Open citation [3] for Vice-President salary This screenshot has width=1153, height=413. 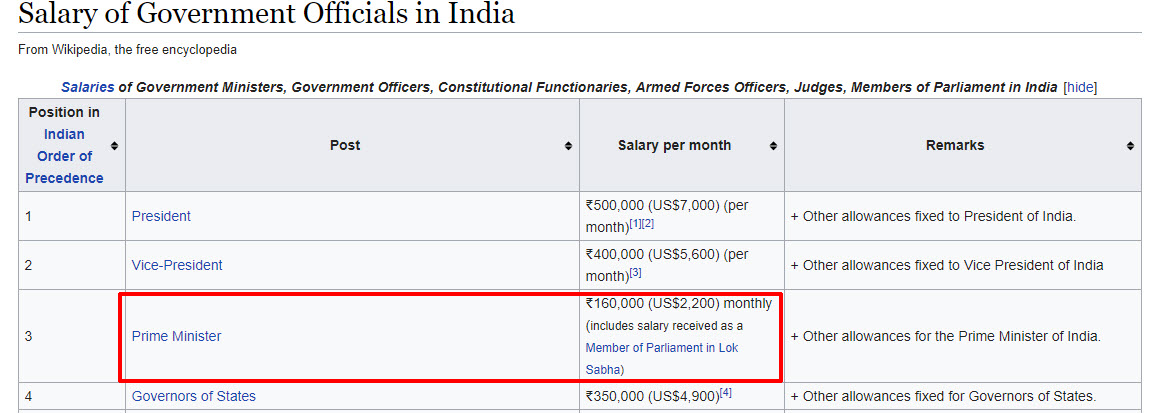(635, 272)
